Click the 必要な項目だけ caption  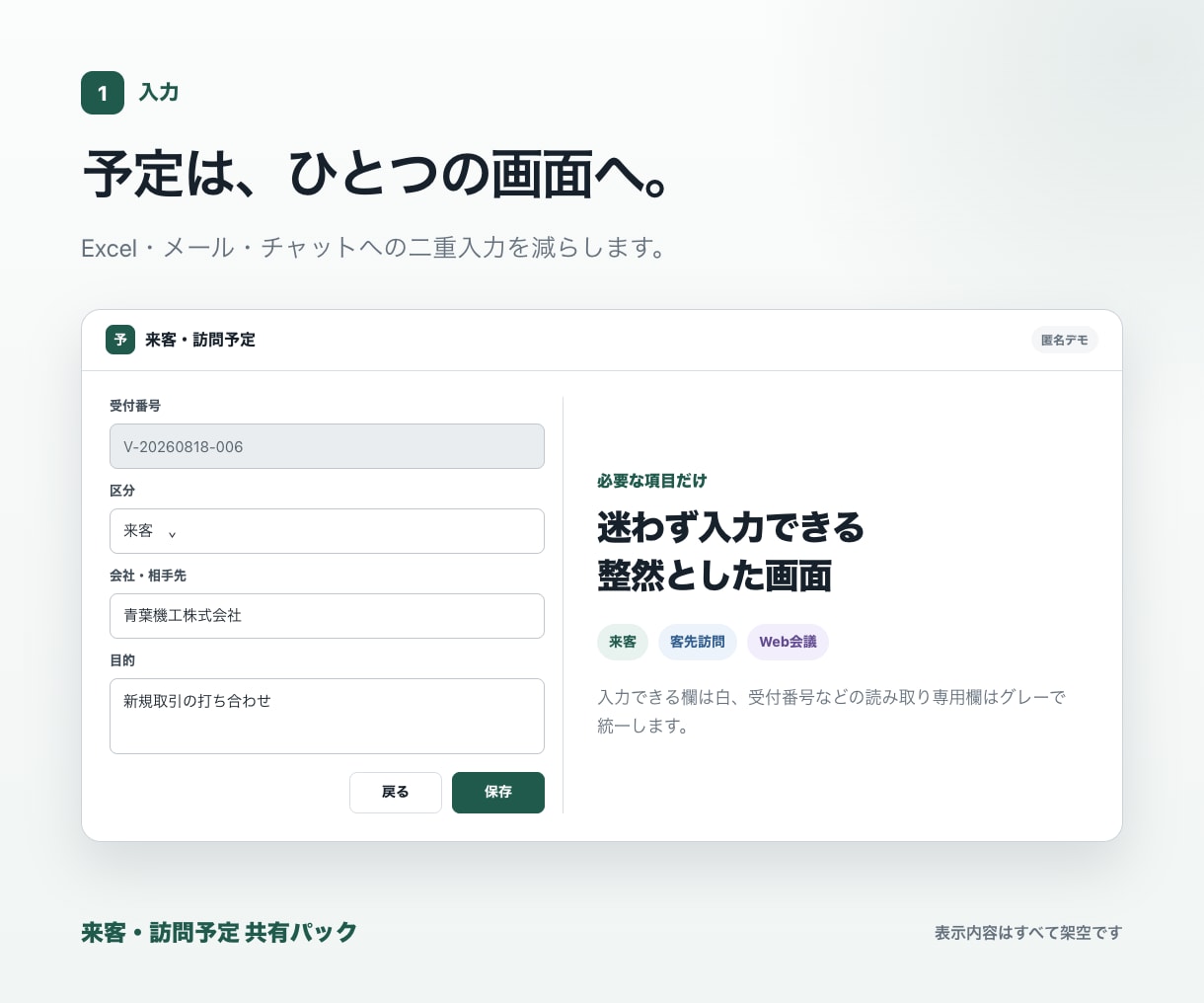tap(652, 481)
